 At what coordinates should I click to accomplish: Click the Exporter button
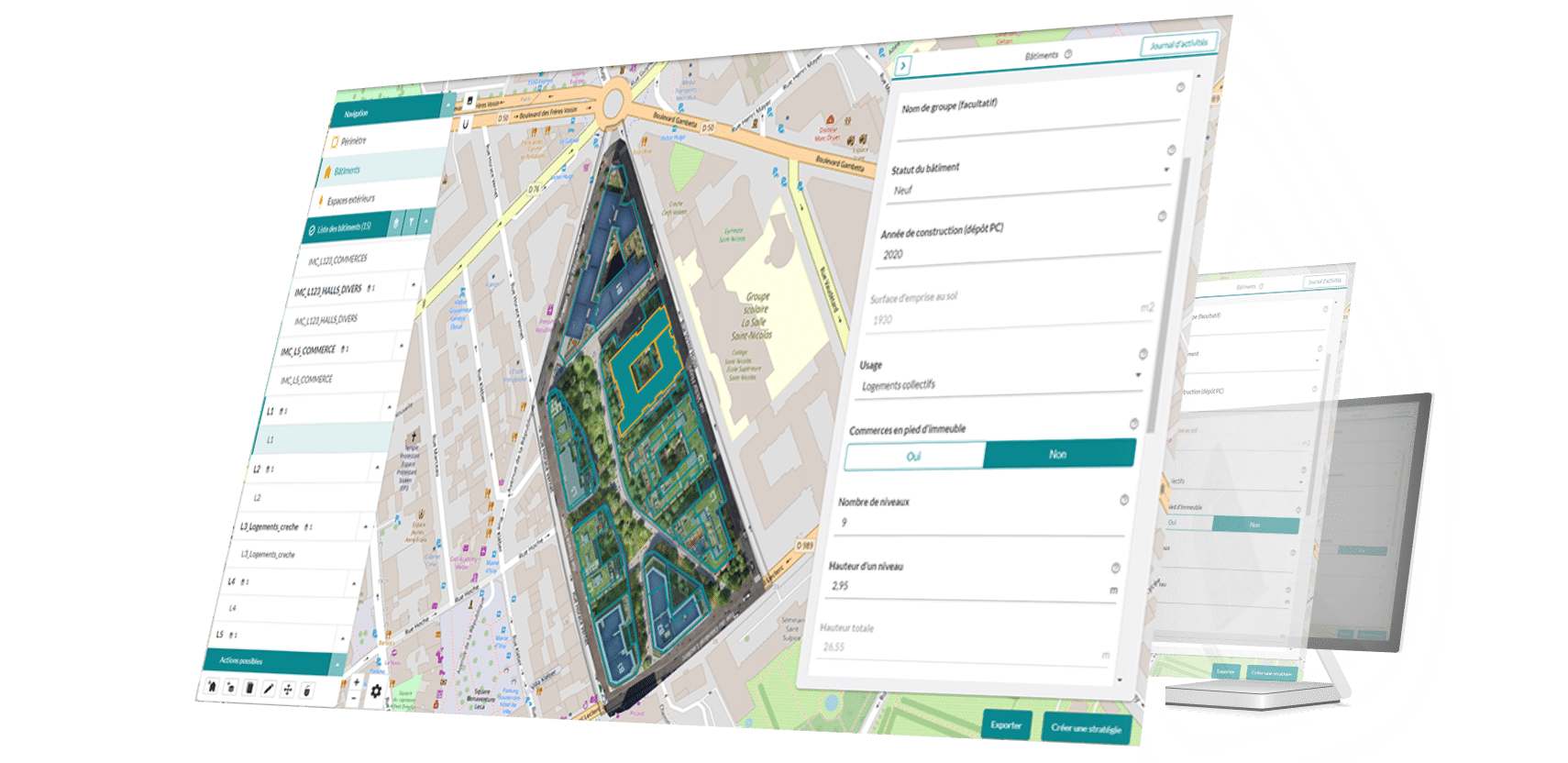click(x=1006, y=724)
